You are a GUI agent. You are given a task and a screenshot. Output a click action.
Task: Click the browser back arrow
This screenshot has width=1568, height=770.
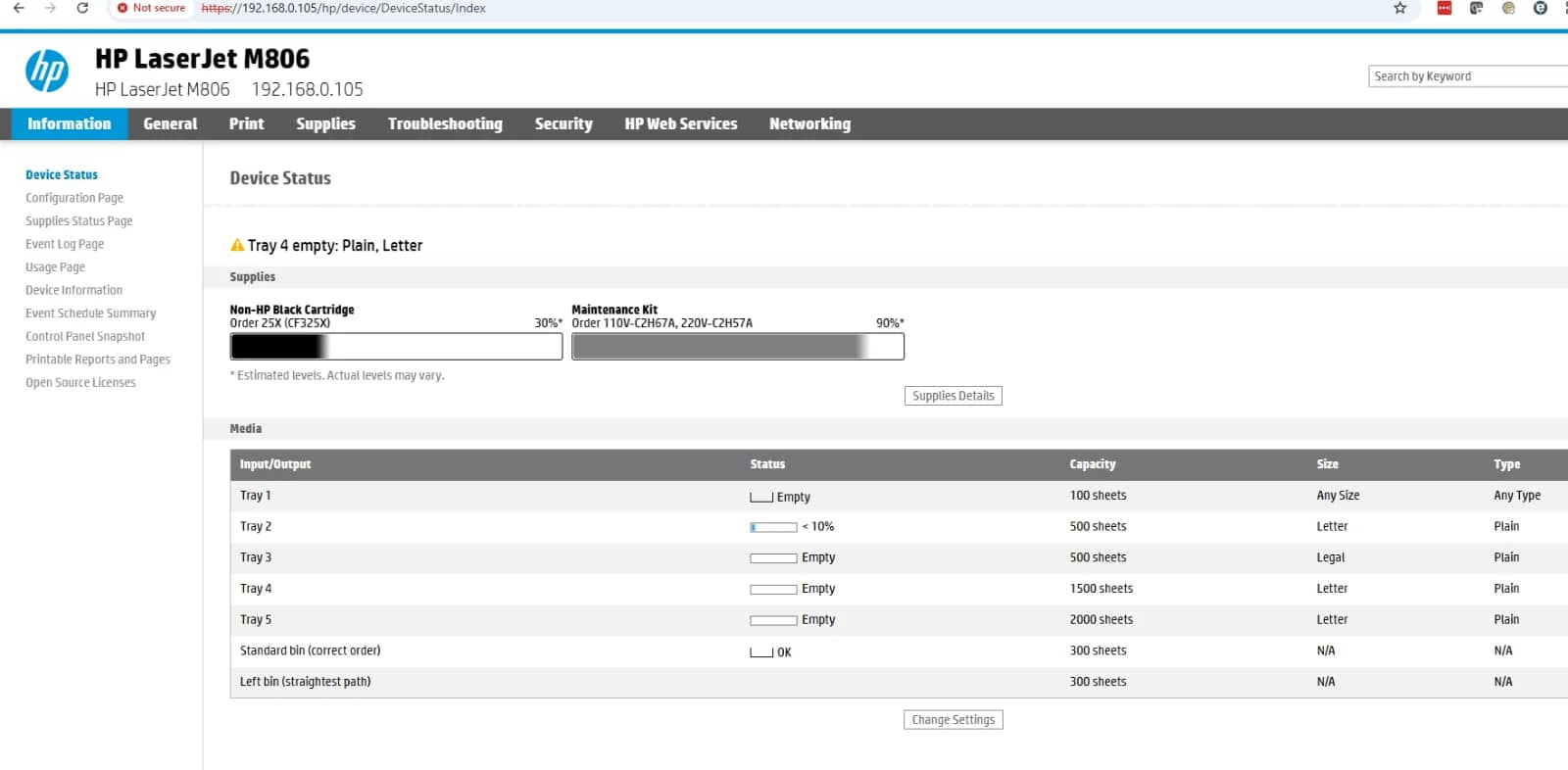pos(19,8)
